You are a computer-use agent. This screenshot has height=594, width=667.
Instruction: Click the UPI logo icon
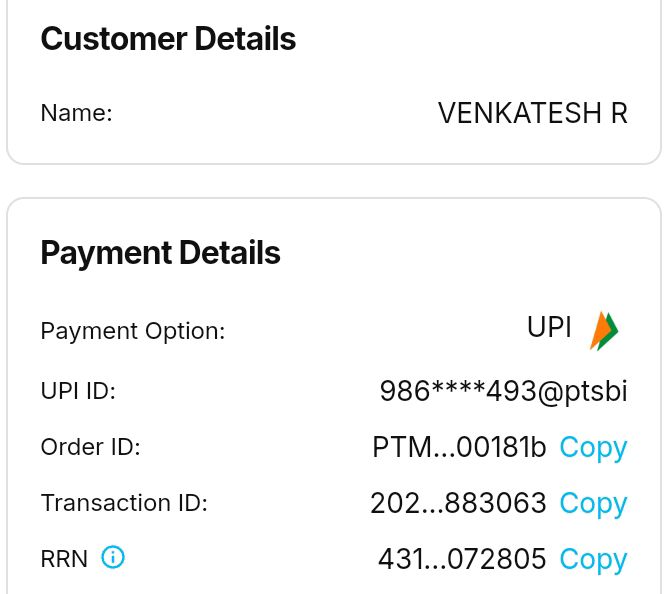pyautogui.click(x=604, y=331)
